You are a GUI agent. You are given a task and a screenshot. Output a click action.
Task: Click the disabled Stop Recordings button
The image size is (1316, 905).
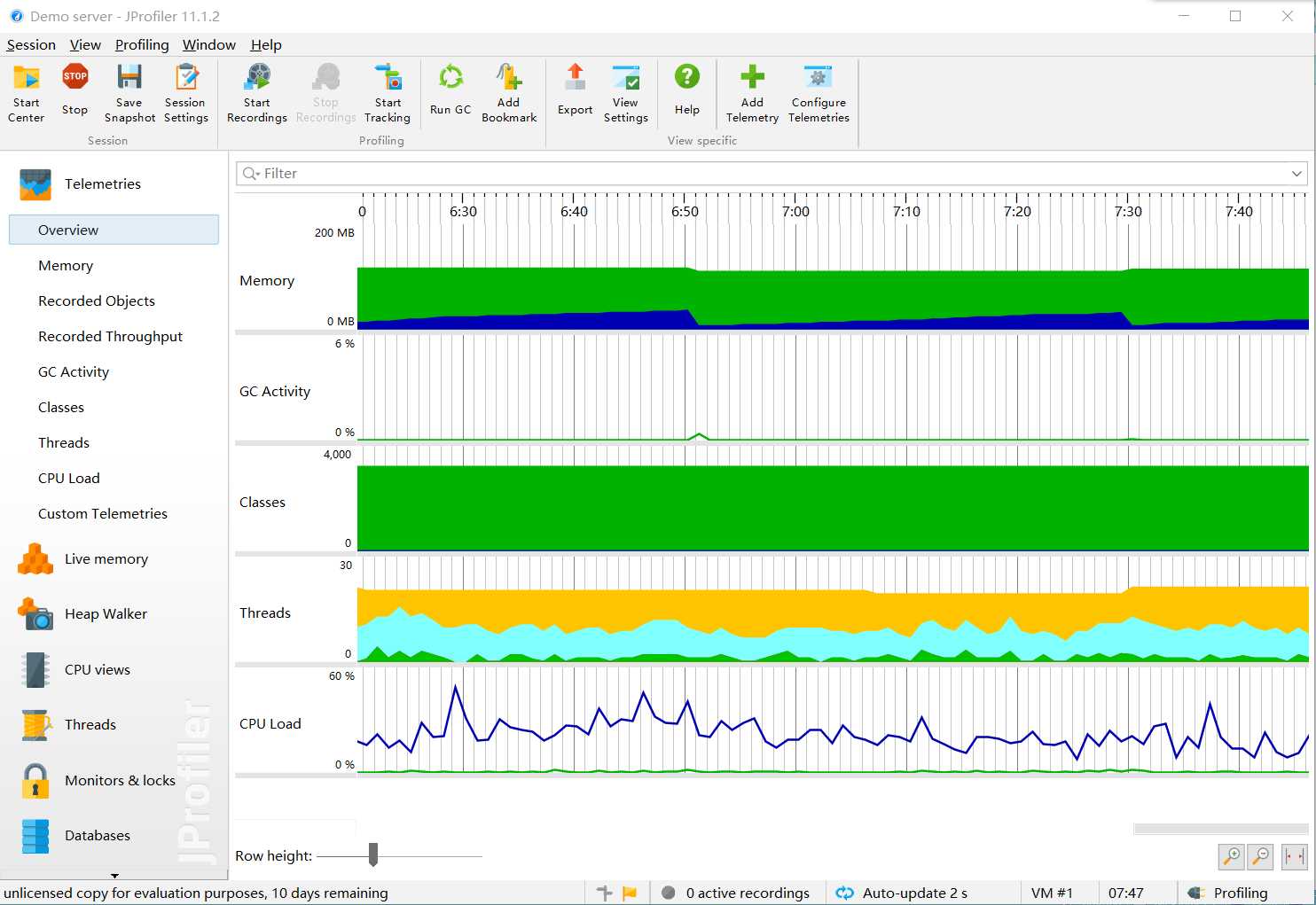(325, 93)
